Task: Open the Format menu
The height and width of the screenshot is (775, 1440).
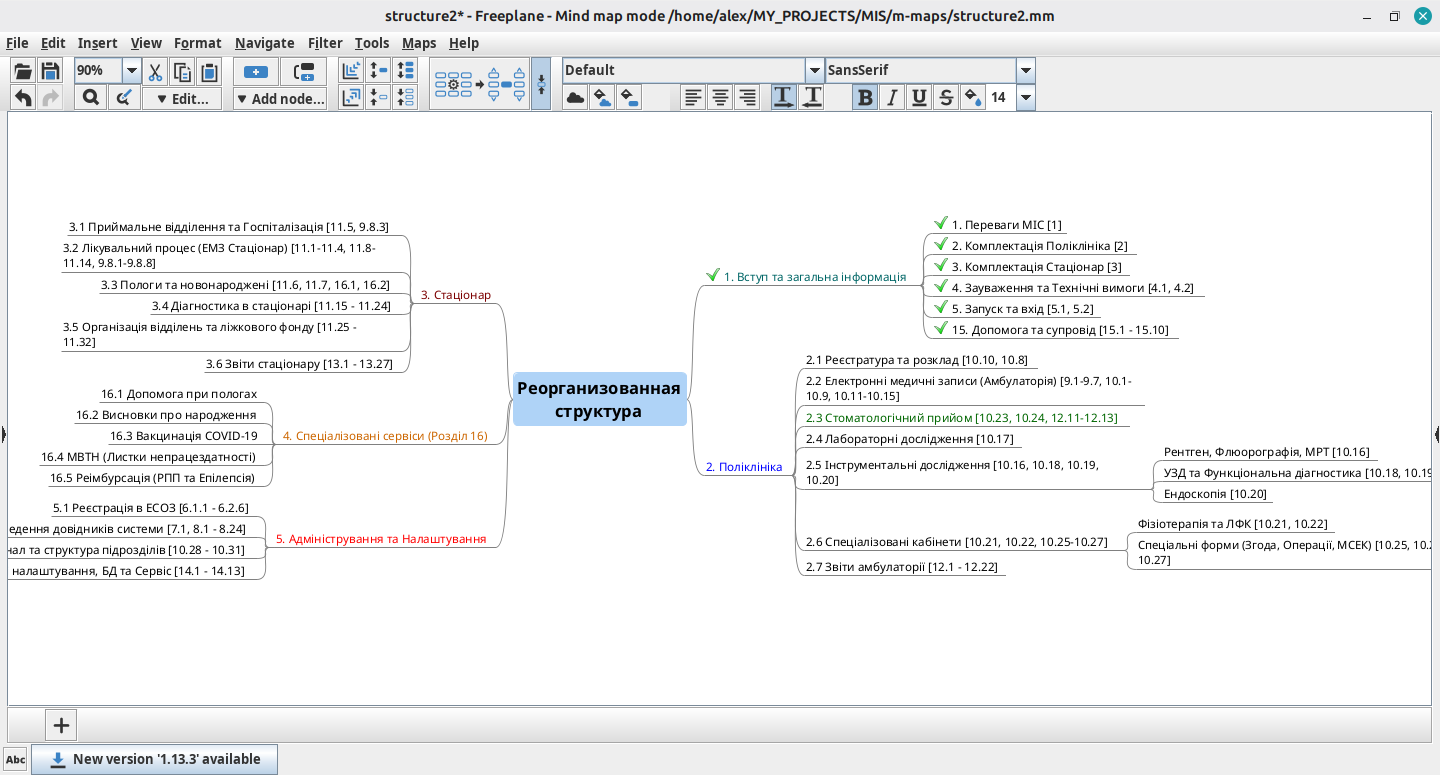Action: 198,43
